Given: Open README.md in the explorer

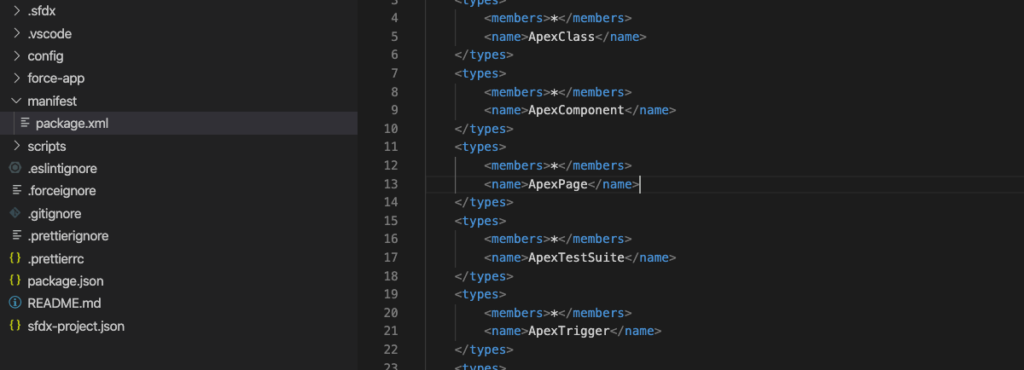Looking at the screenshot, I should 64,303.
